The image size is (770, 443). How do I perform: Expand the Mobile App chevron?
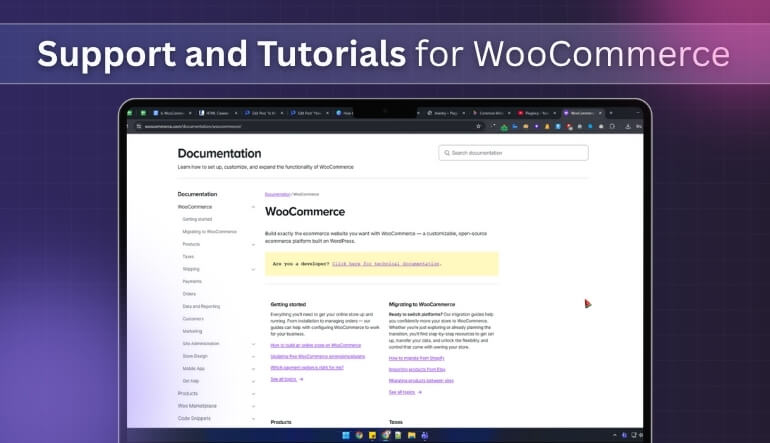(253, 369)
